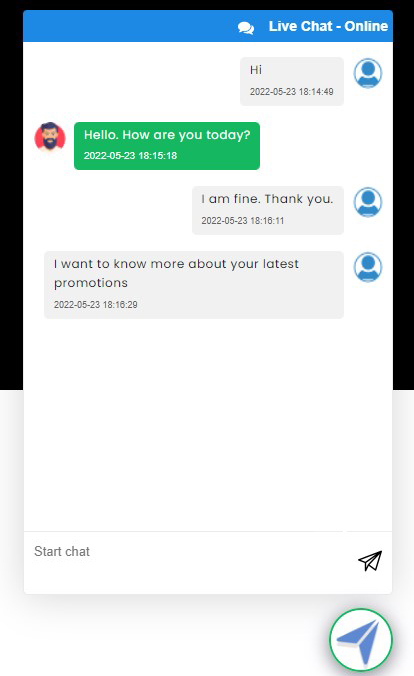Click the speech bubbles icon in header
The height and width of the screenshot is (676, 414).
coord(246,28)
